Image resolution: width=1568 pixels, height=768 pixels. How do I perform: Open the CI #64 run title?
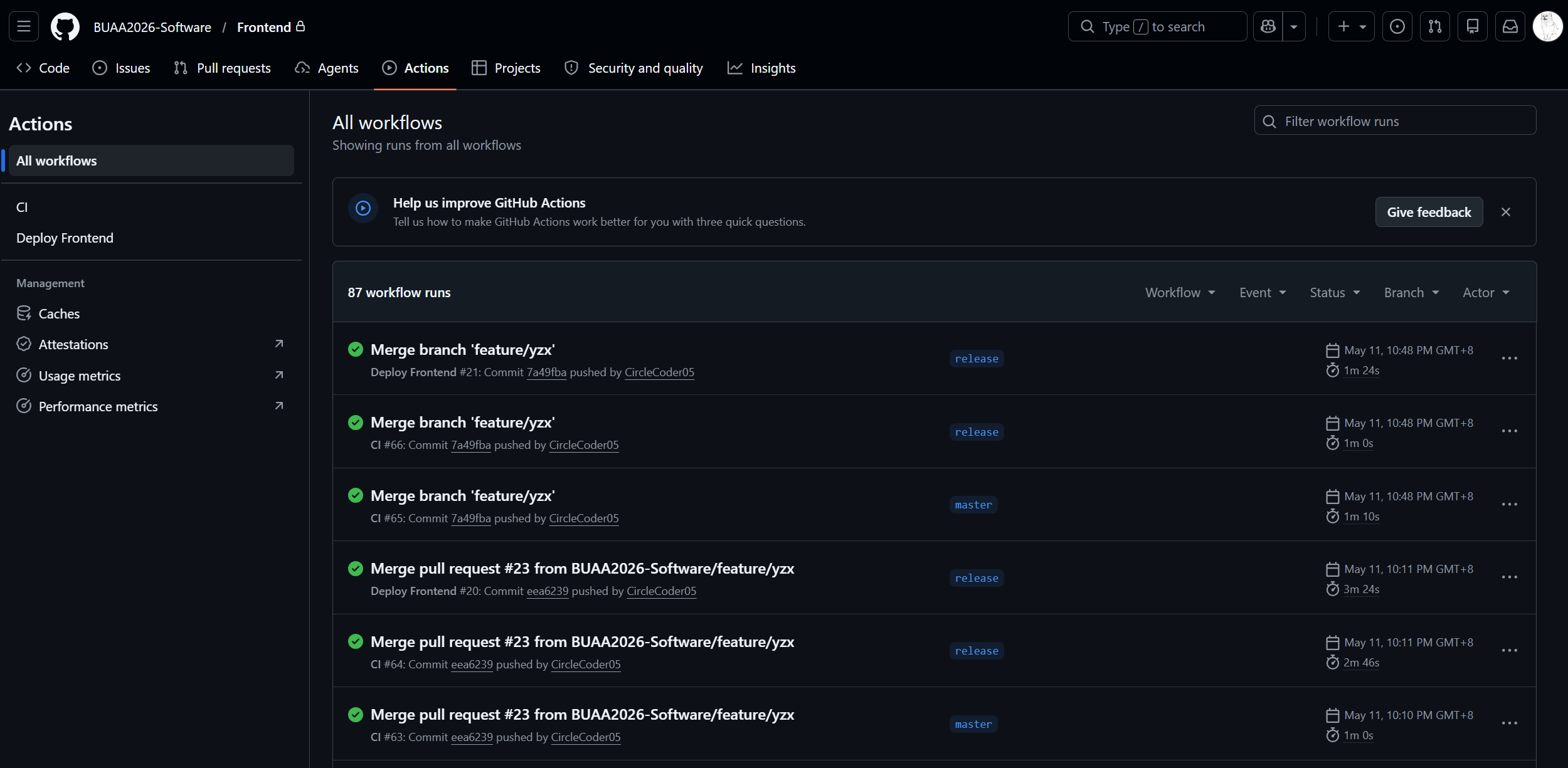point(582,642)
